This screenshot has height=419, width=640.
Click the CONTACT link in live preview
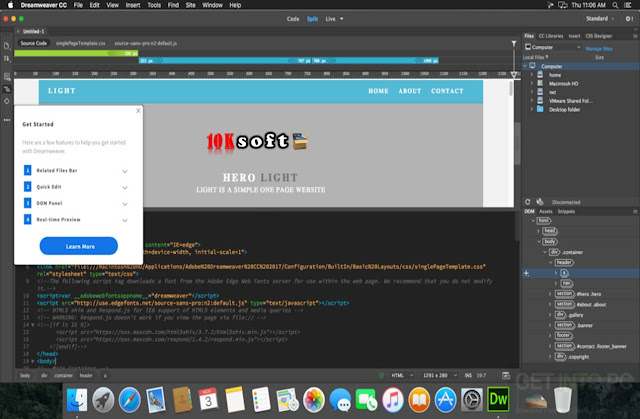(x=447, y=91)
